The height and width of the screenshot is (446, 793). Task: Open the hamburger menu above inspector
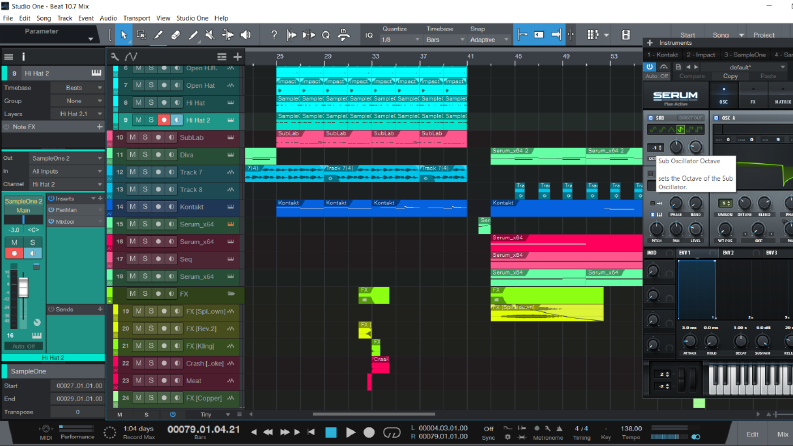(x=9, y=57)
